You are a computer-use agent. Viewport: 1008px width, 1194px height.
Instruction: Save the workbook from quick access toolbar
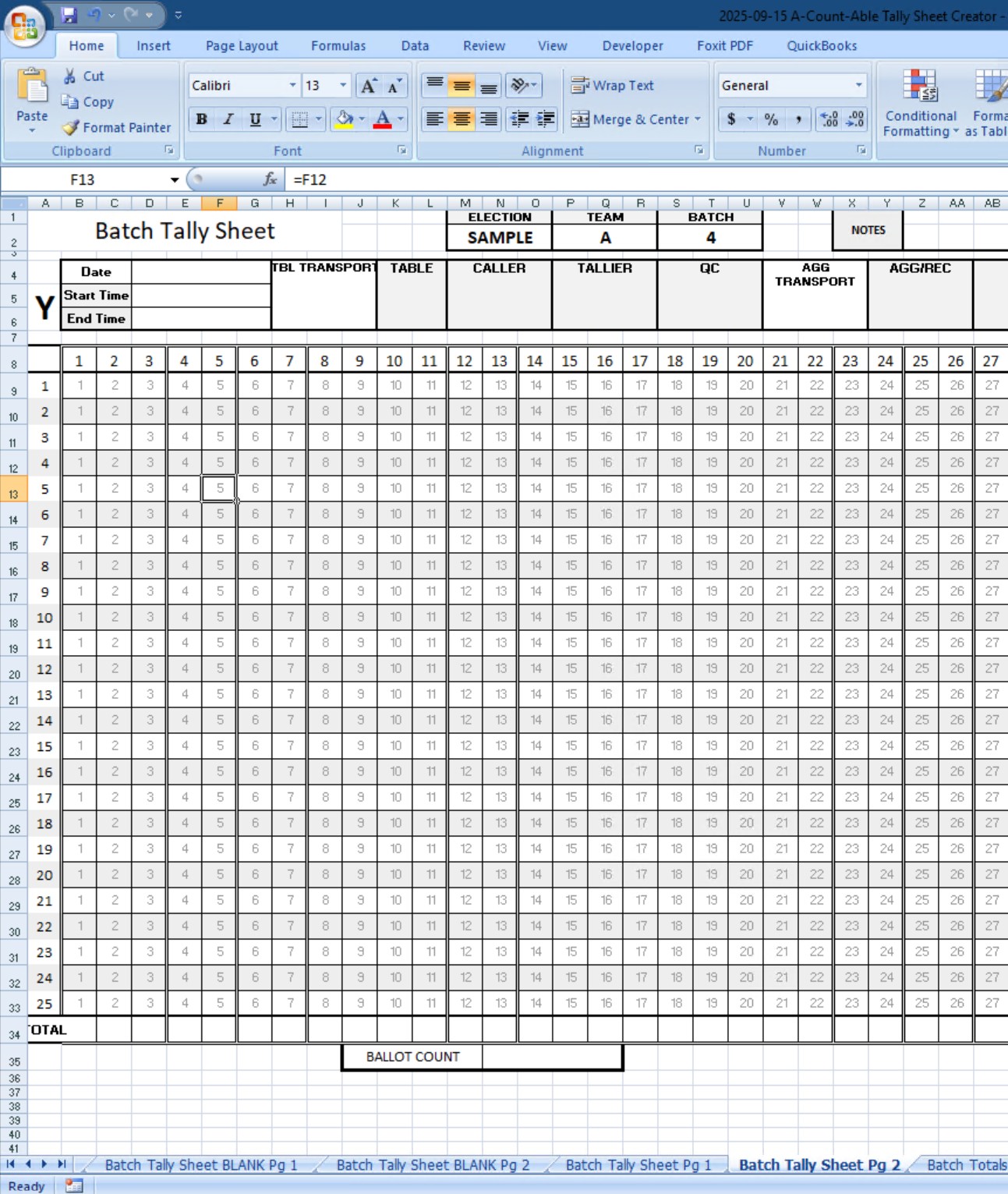(69, 14)
